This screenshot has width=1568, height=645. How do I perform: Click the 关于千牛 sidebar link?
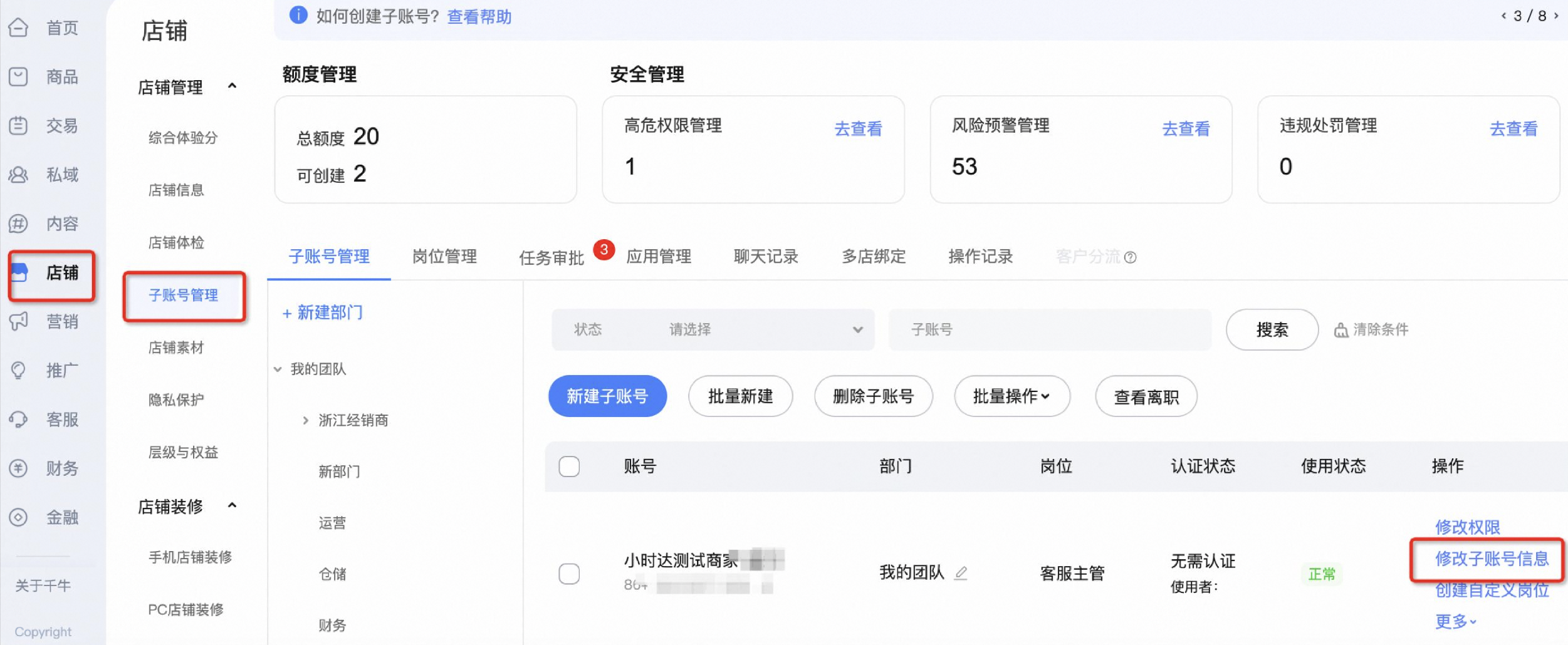(43, 586)
